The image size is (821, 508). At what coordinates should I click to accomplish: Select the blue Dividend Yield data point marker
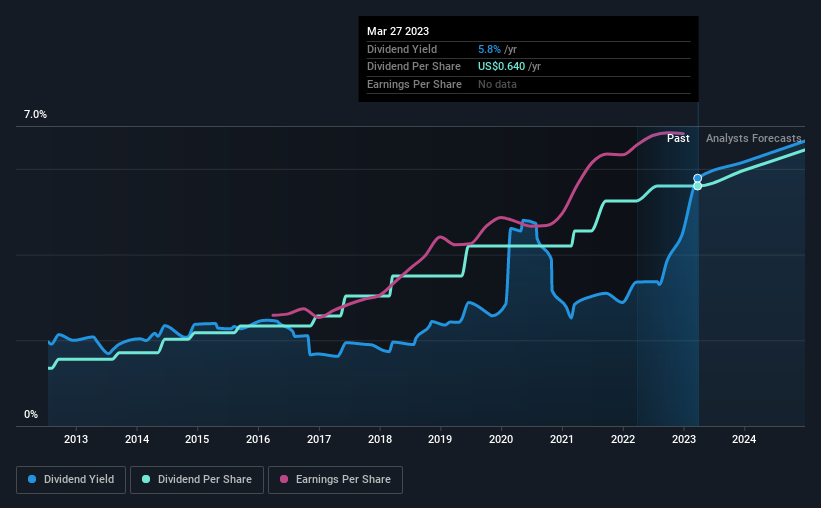pos(697,179)
